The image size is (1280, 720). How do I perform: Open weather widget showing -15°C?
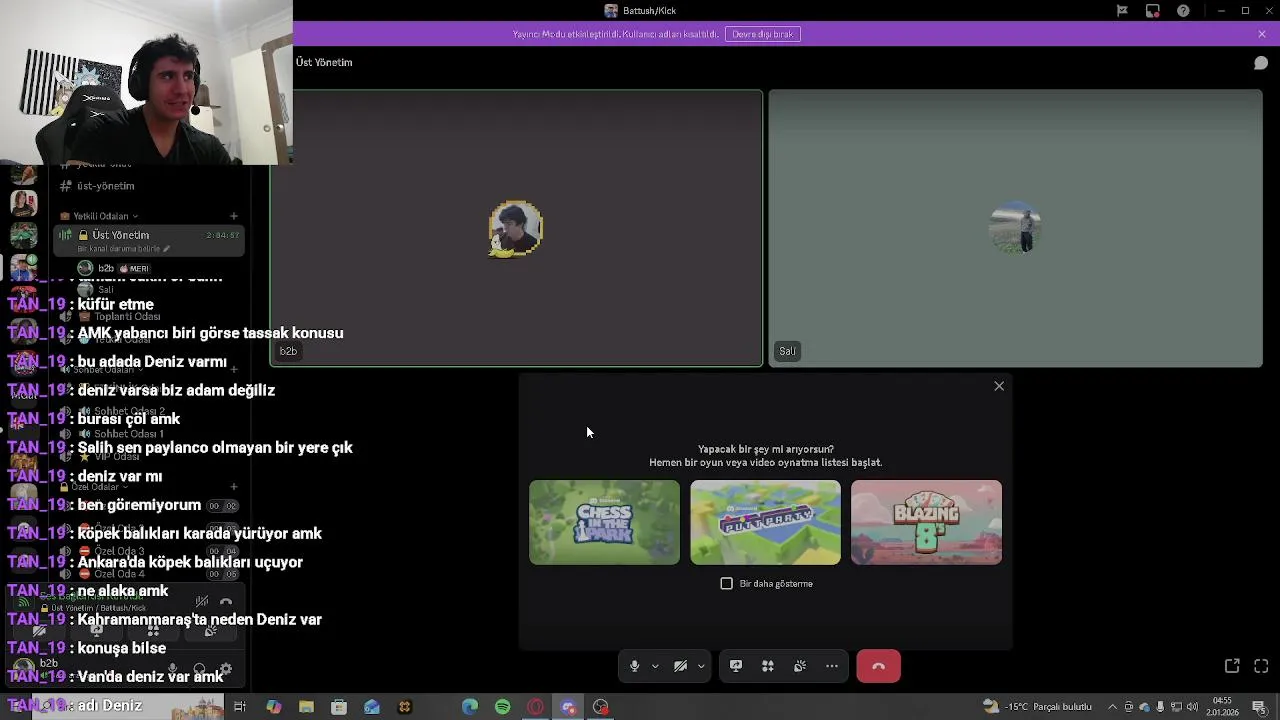coord(1037,707)
